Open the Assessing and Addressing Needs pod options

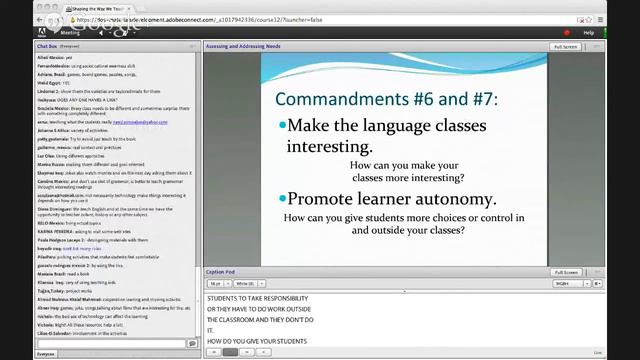[x=596, y=47]
